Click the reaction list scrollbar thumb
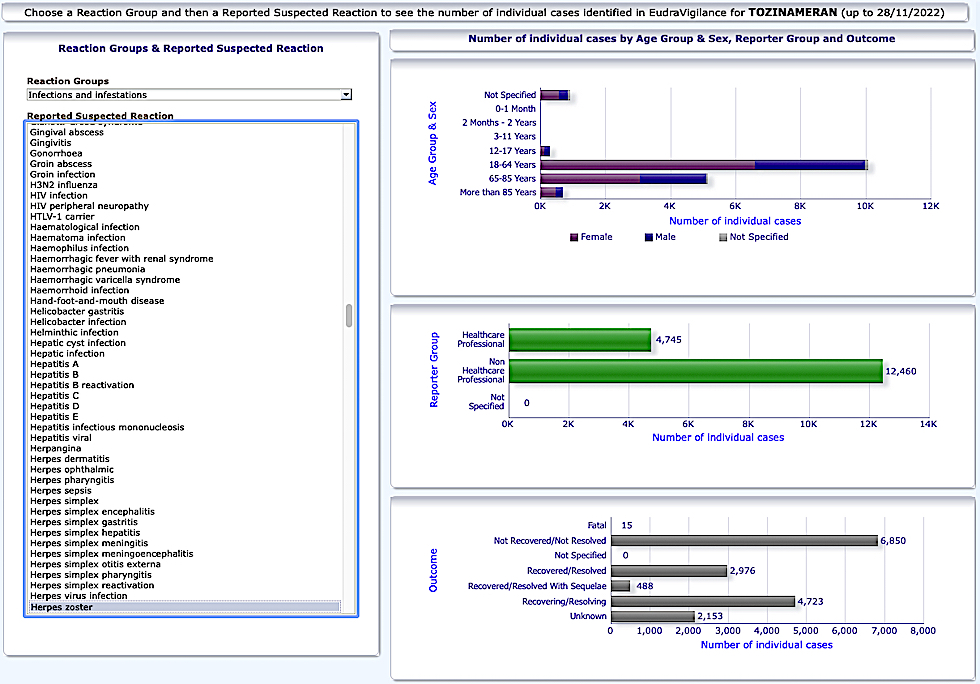Image resolution: width=980 pixels, height=684 pixels. tap(349, 316)
